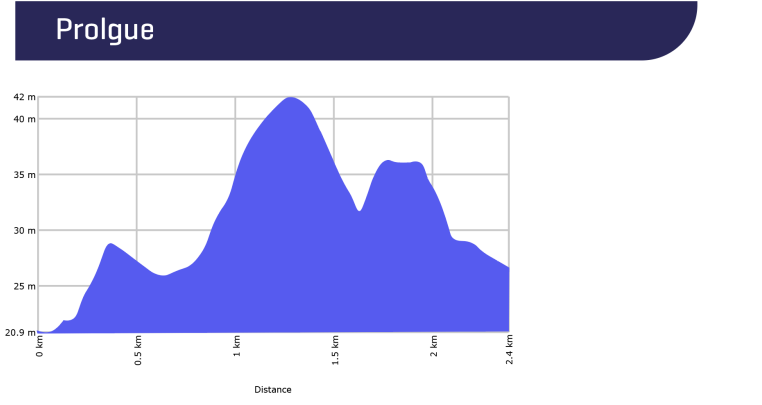
Task: Select the 0 km x-axis label
Action: [40, 346]
